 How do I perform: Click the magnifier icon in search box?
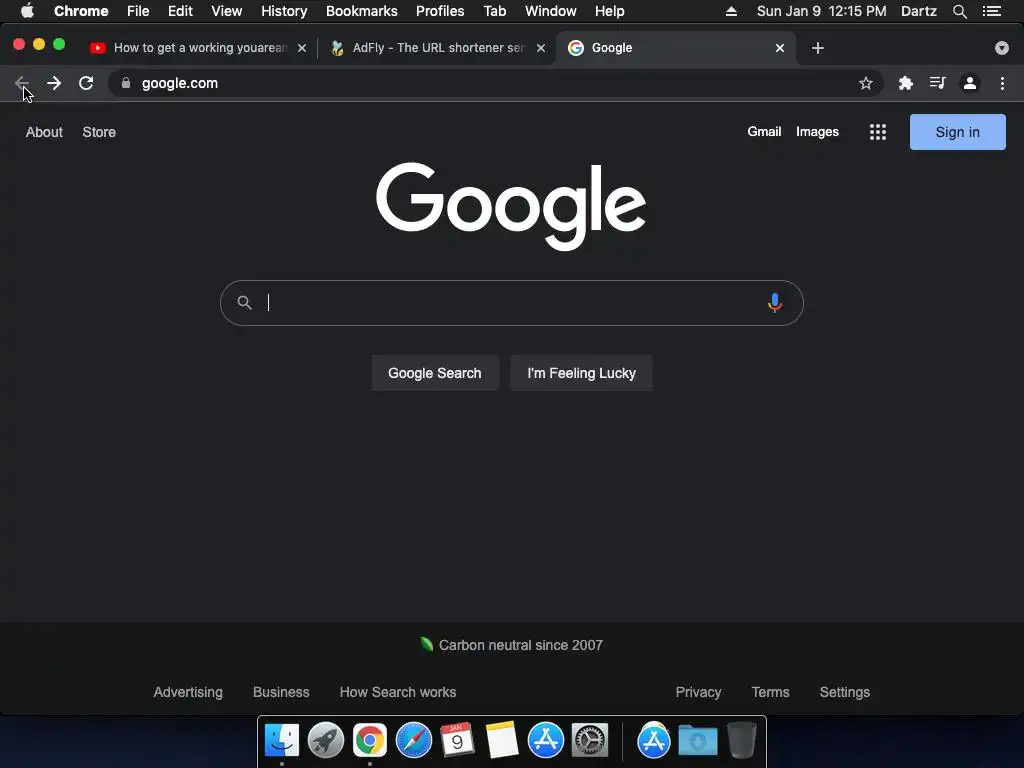[244, 302]
